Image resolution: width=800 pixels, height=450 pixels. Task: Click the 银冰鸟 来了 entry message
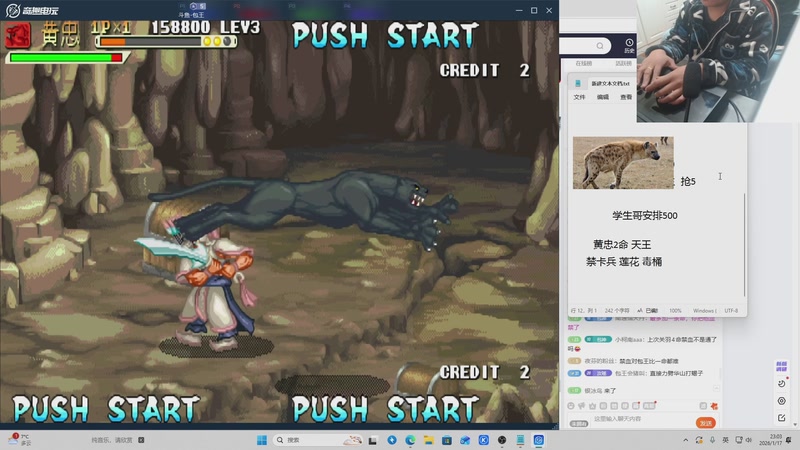pyautogui.click(x=592, y=391)
